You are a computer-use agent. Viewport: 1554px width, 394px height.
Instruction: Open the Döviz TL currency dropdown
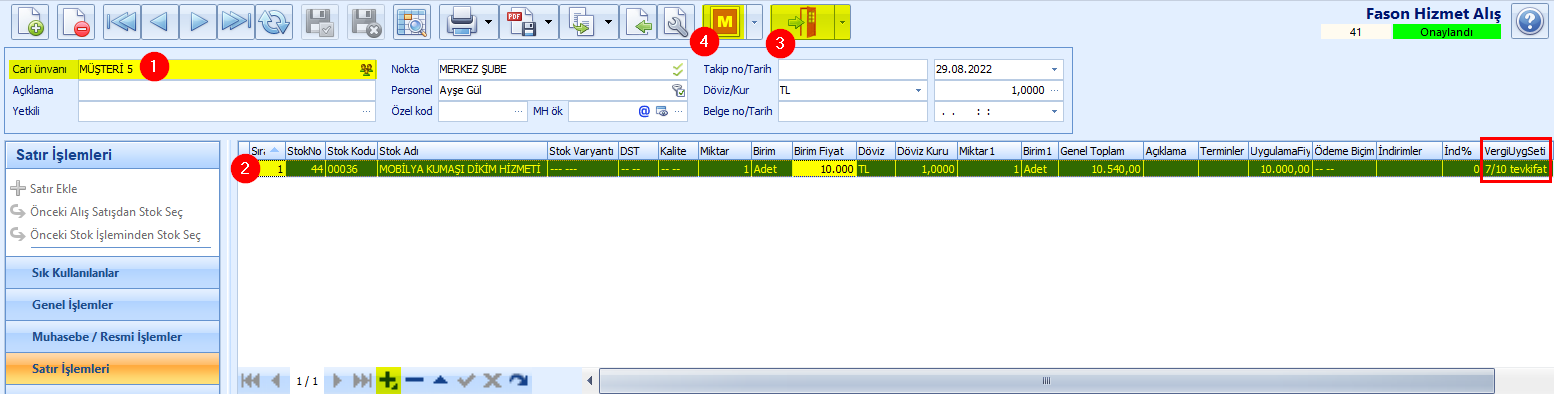(918, 90)
